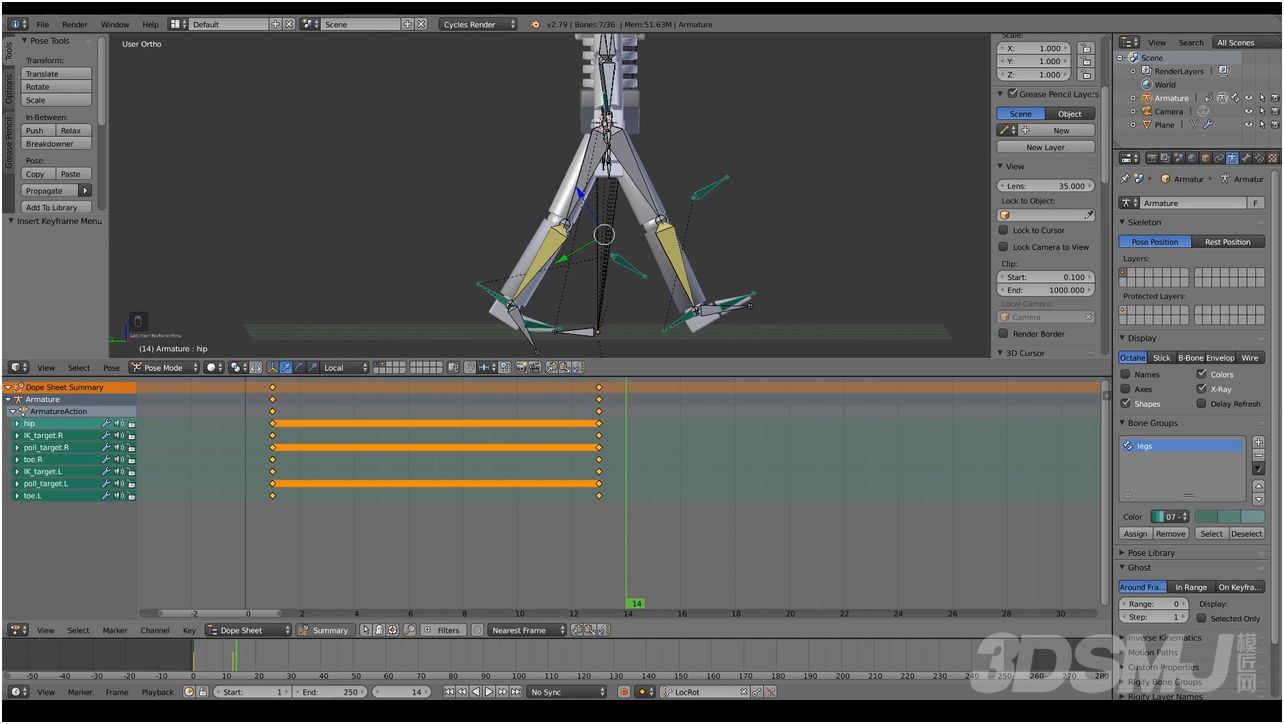1284x724 pixels.
Task: Open the Dope Sheet mode dropdown
Action: pyautogui.click(x=248, y=630)
